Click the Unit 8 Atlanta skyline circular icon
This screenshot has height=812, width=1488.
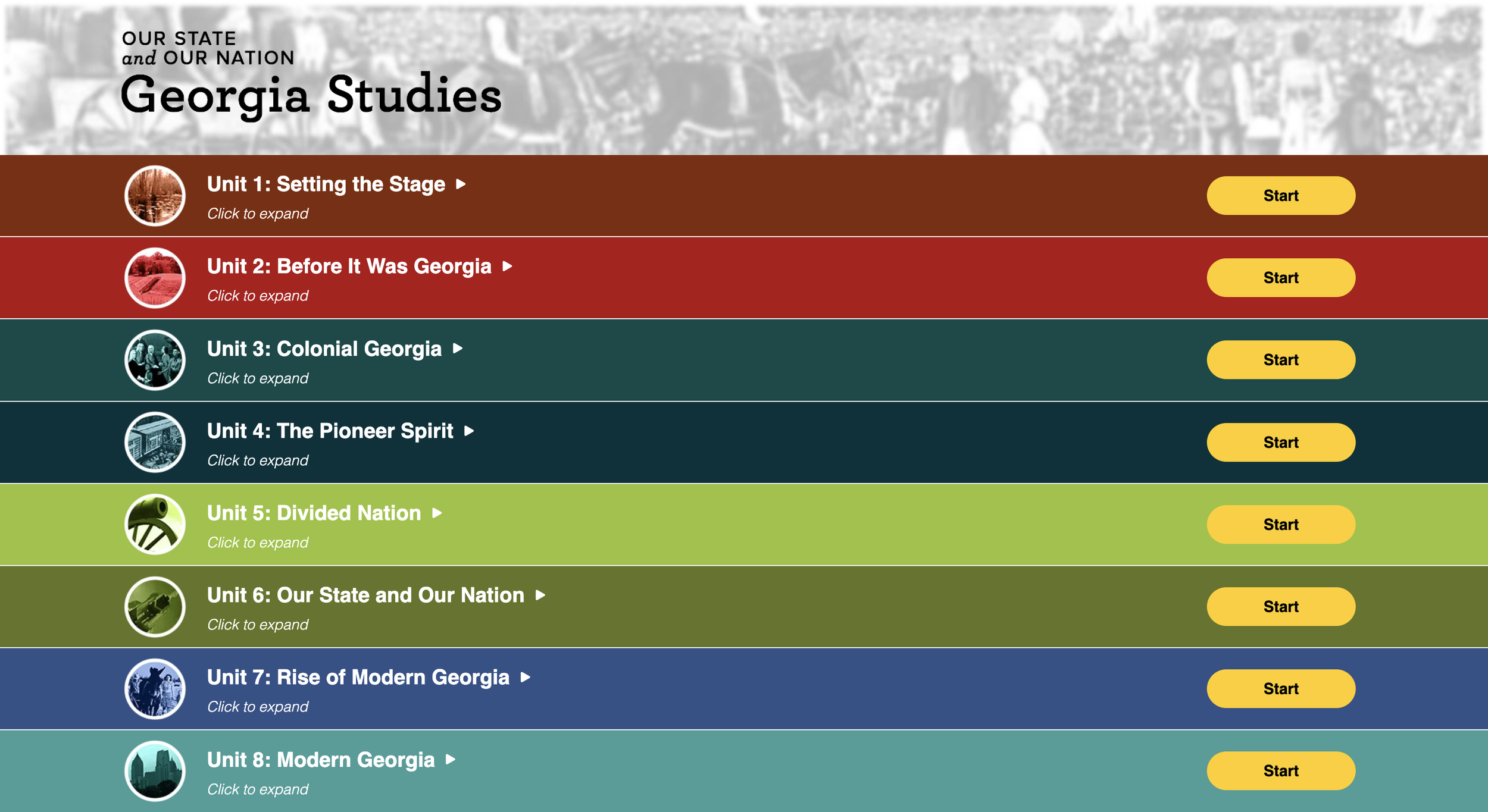click(155, 771)
